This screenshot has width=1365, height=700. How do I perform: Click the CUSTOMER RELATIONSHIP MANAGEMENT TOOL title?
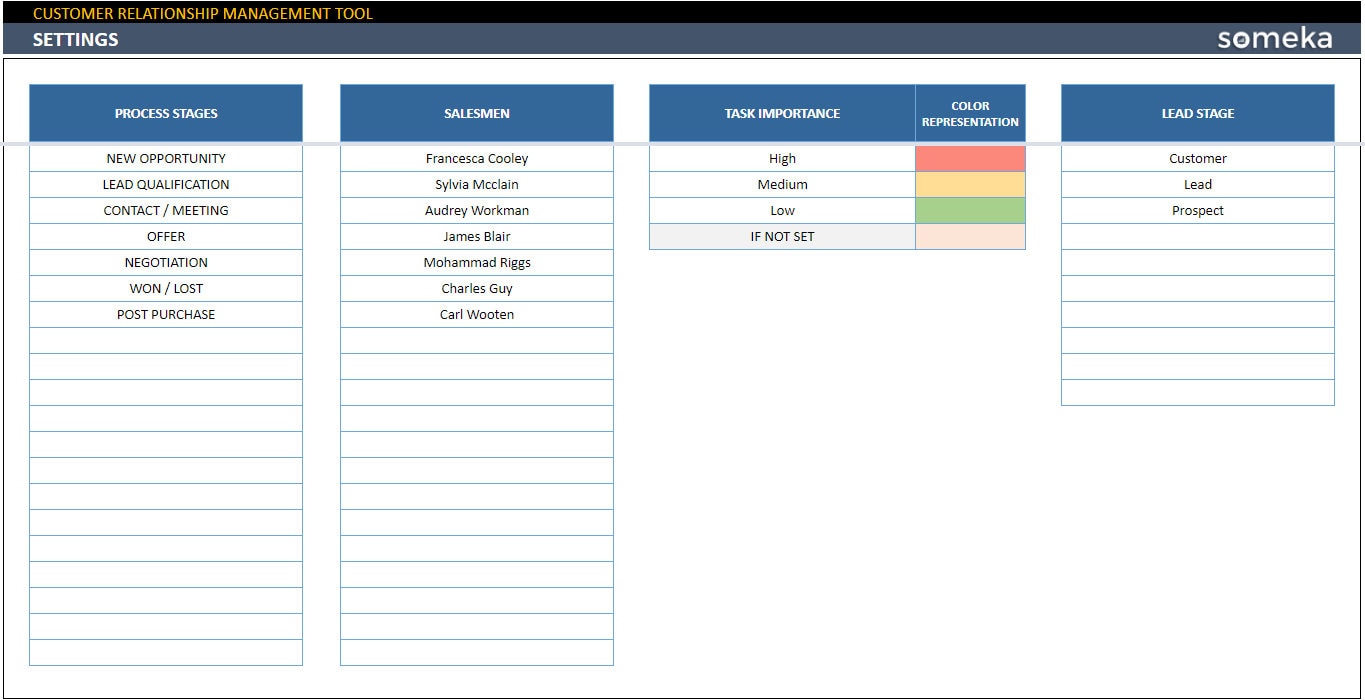coord(205,13)
